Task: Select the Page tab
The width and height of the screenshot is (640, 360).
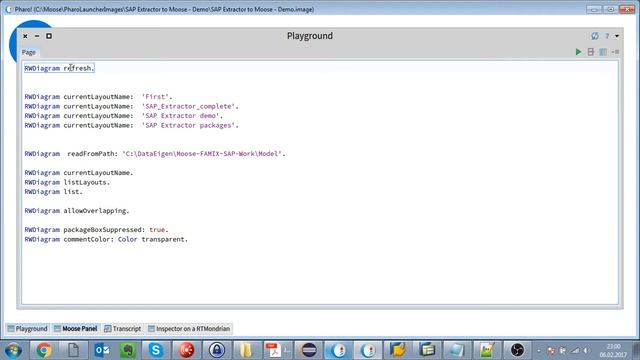Action: pos(29,52)
